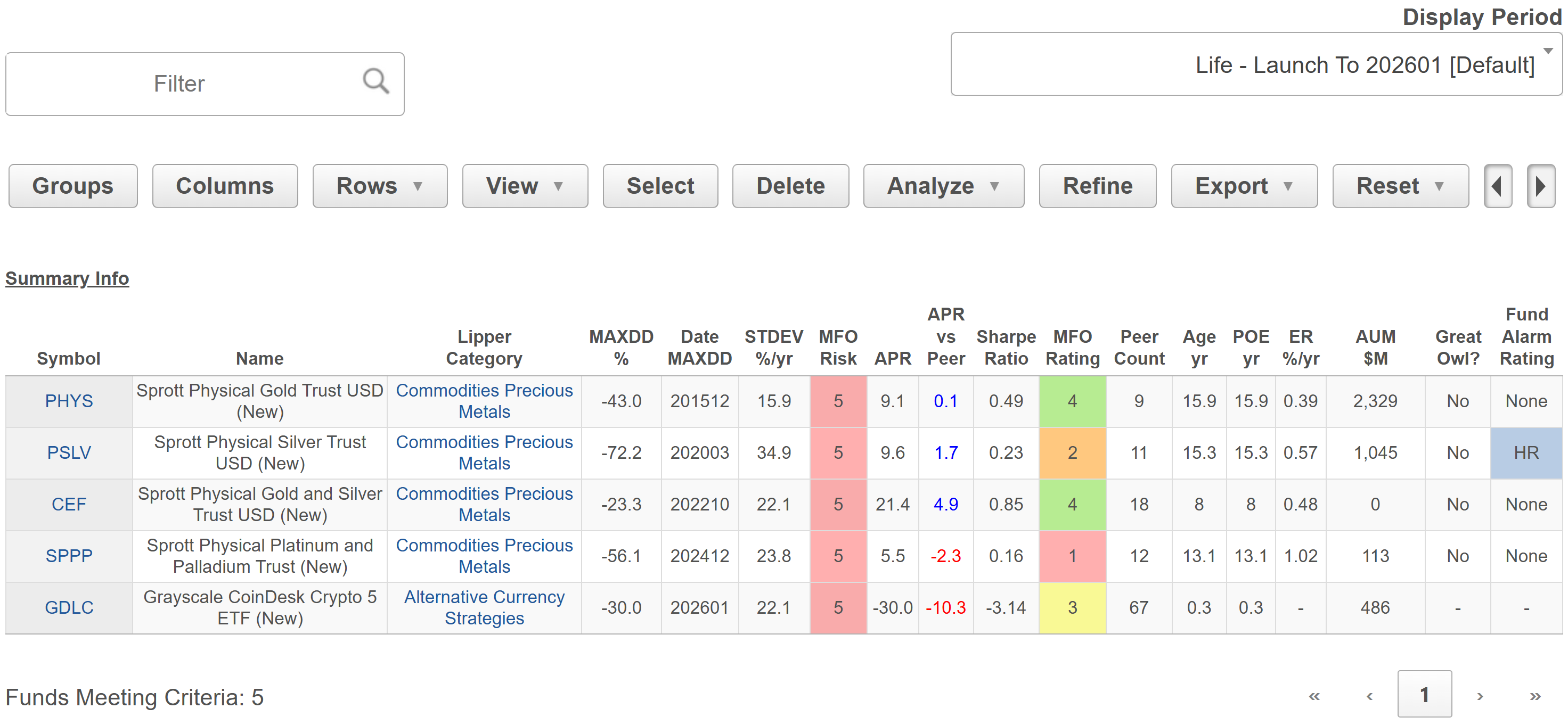Open the Display Period dropdown

[1256, 64]
